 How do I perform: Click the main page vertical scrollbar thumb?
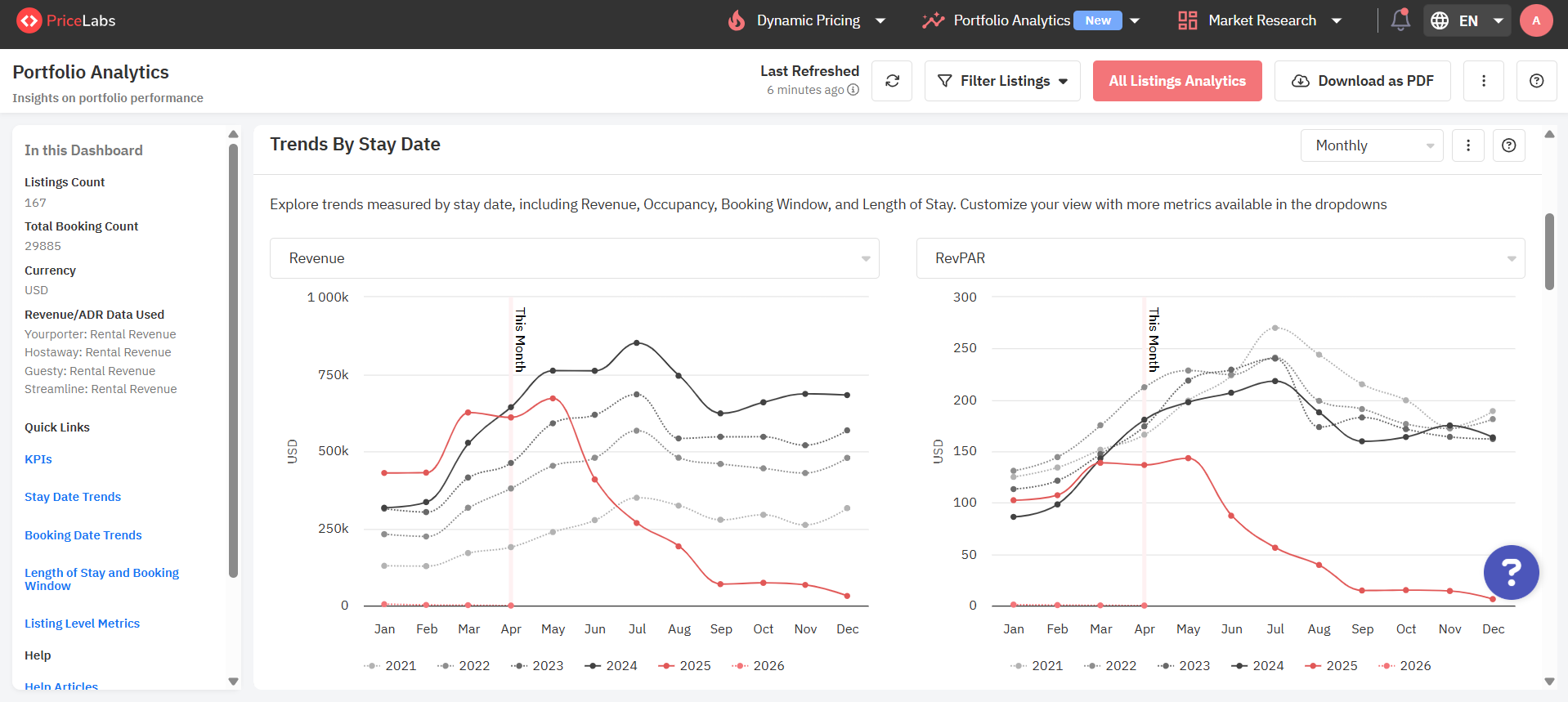coord(1549,252)
